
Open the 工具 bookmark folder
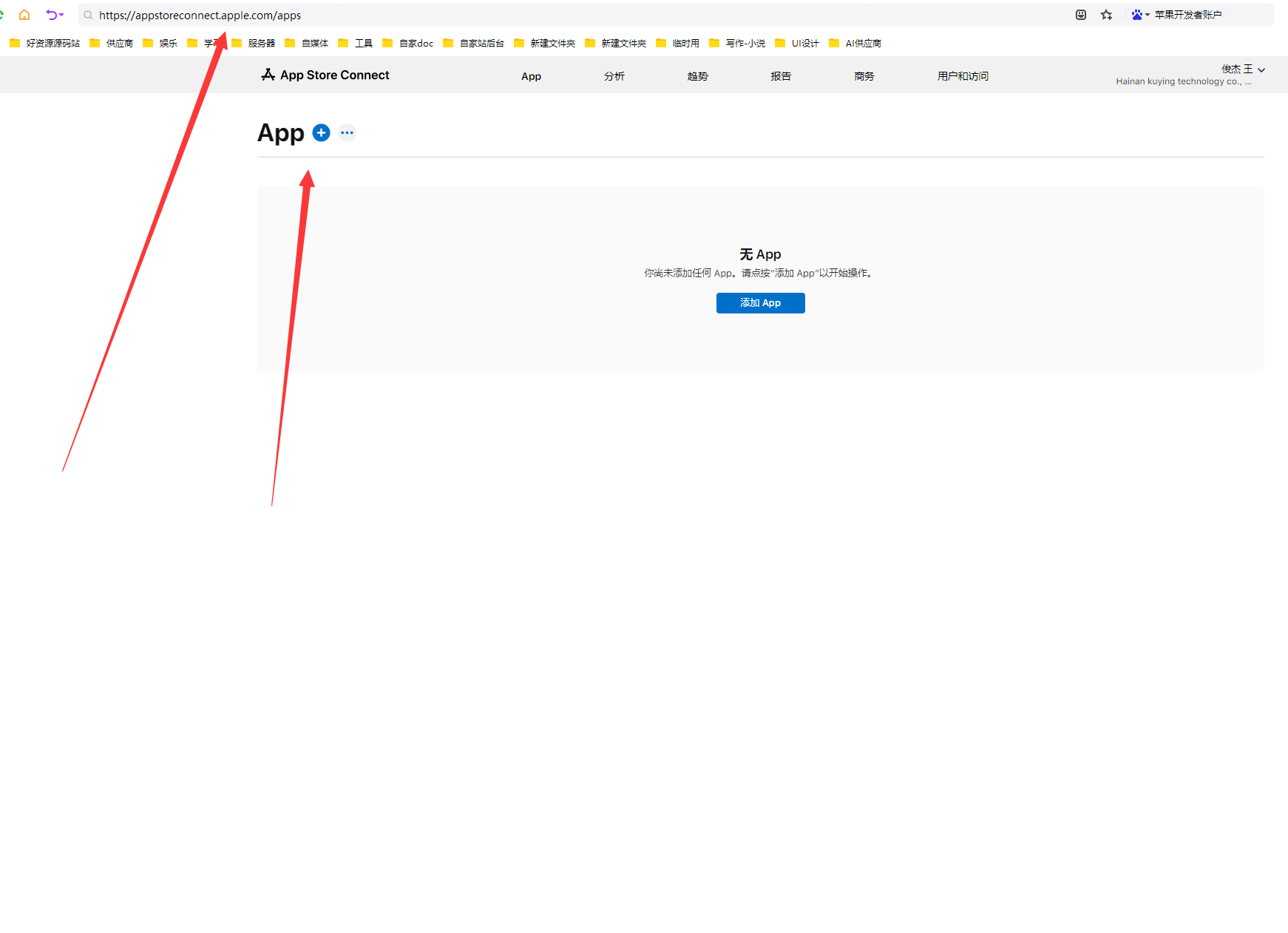[356, 43]
